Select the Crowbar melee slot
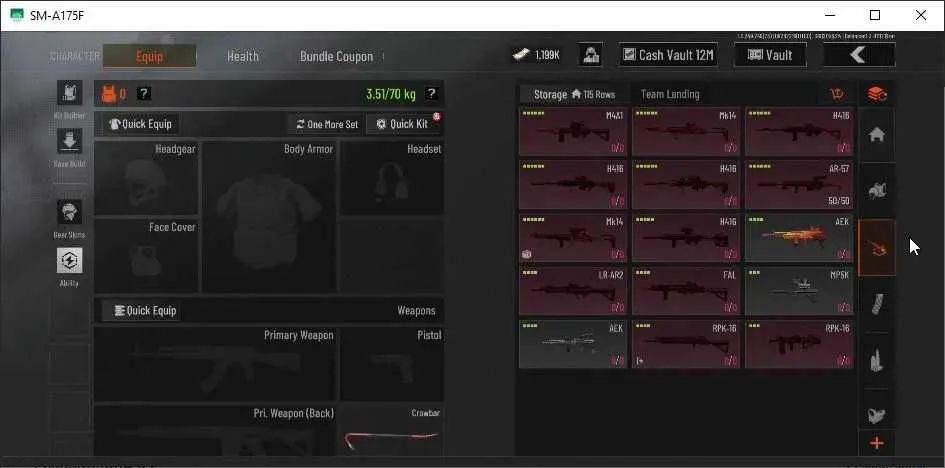The image size is (945, 468). tap(392, 430)
